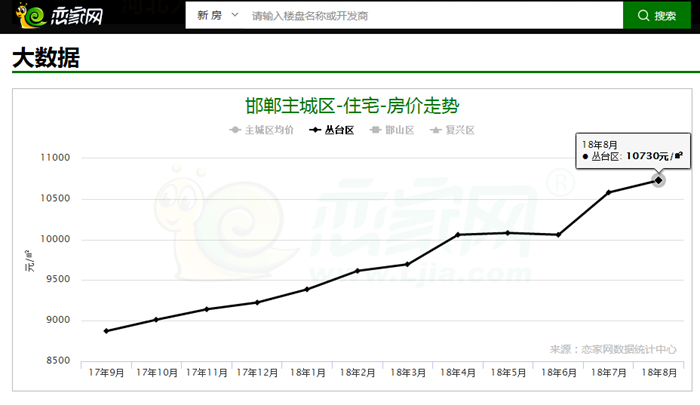
Task: Open the Lianjia snail logo homepage
Action: pos(59,16)
